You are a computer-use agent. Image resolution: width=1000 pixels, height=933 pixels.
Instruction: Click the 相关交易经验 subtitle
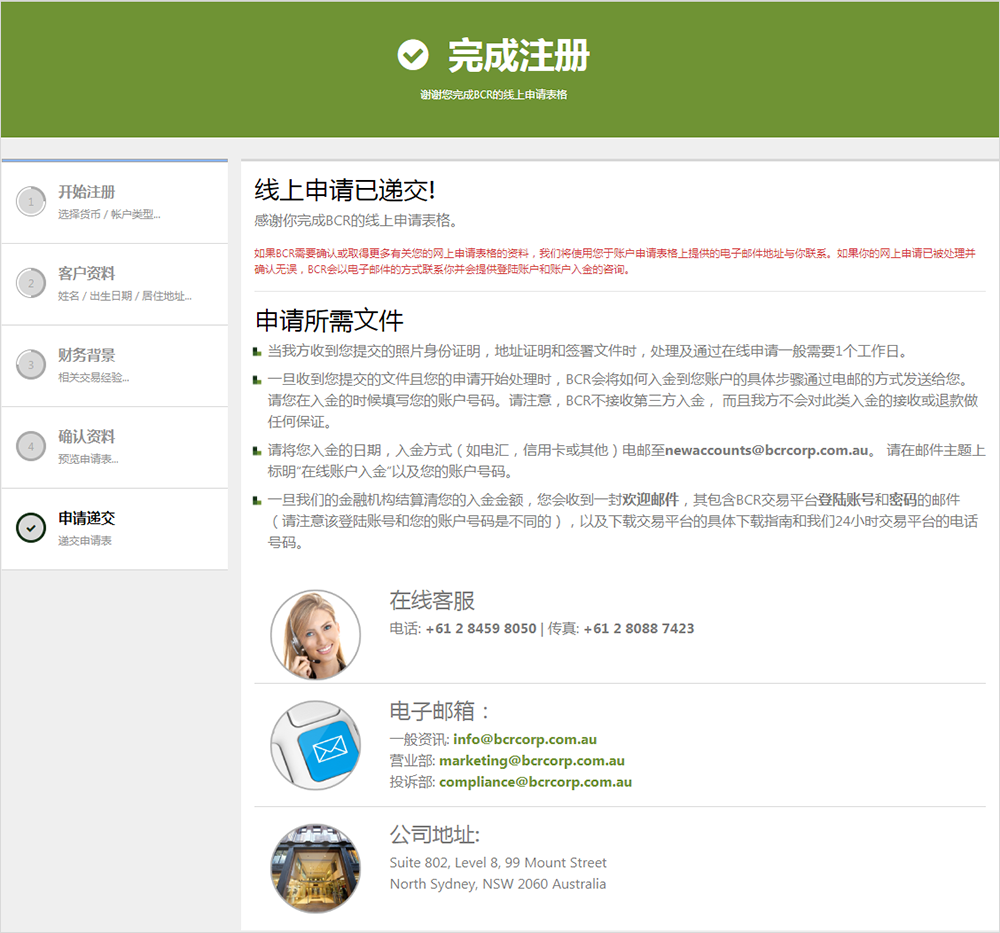[x=94, y=378]
